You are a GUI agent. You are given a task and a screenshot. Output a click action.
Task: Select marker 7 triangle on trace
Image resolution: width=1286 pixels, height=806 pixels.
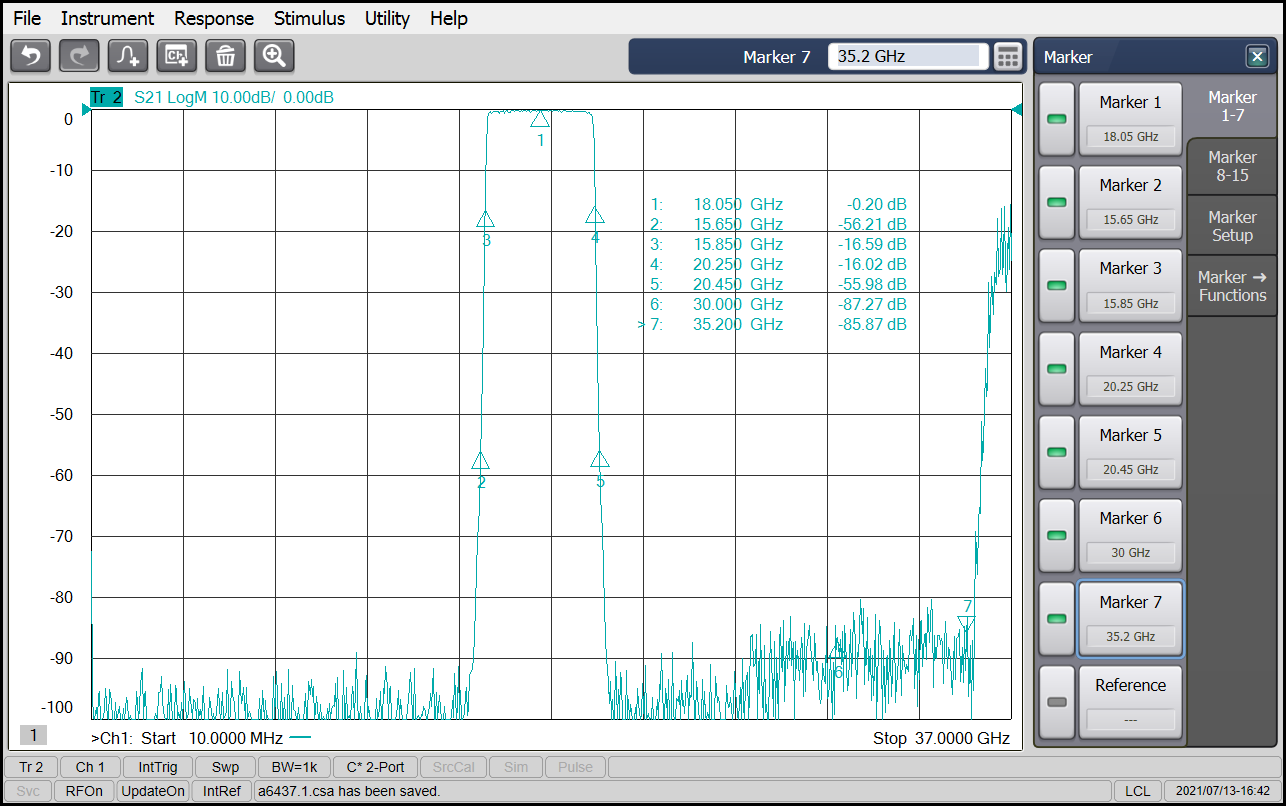click(966, 622)
